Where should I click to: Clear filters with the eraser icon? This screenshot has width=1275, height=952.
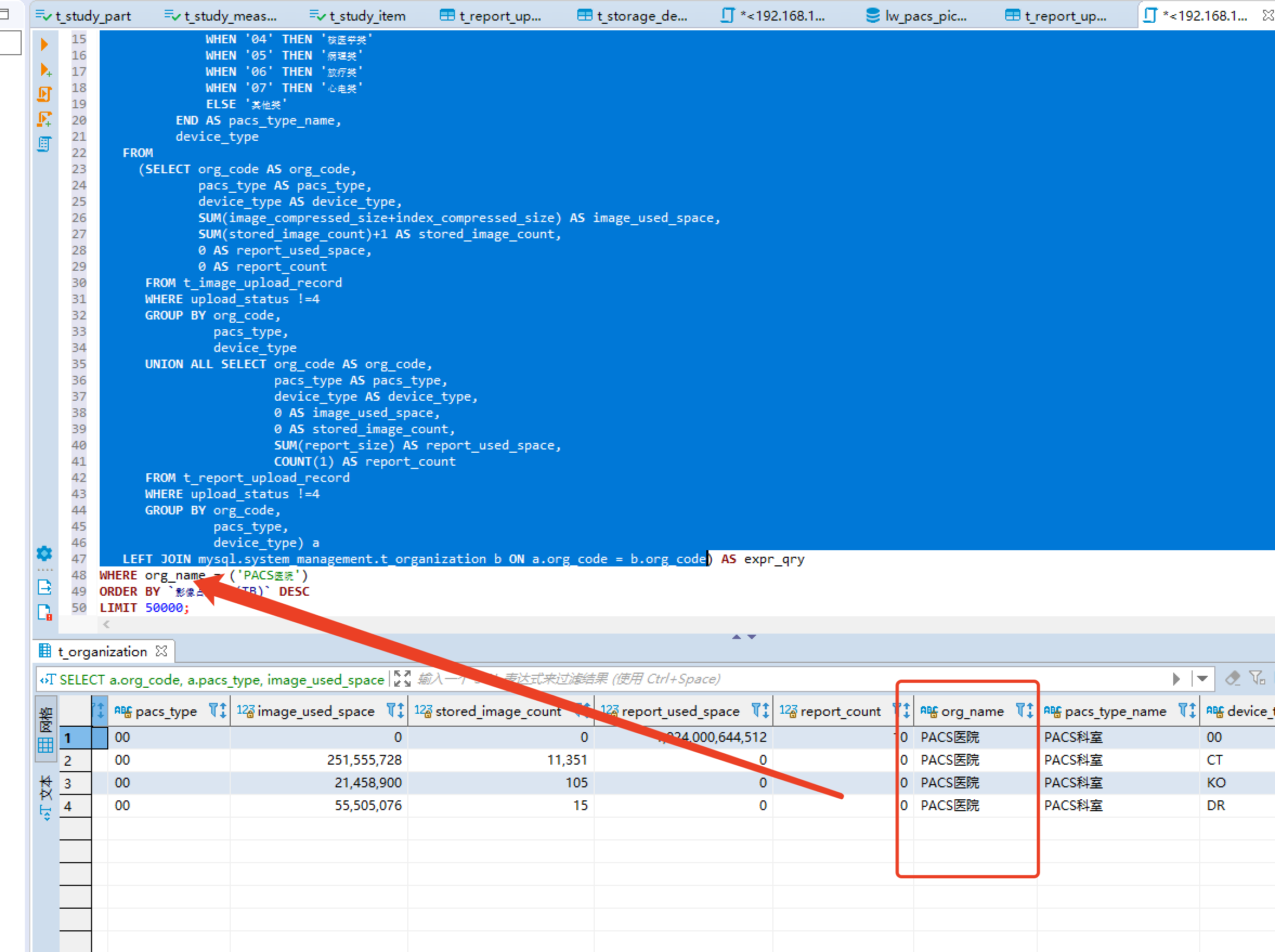coord(1232,679)
